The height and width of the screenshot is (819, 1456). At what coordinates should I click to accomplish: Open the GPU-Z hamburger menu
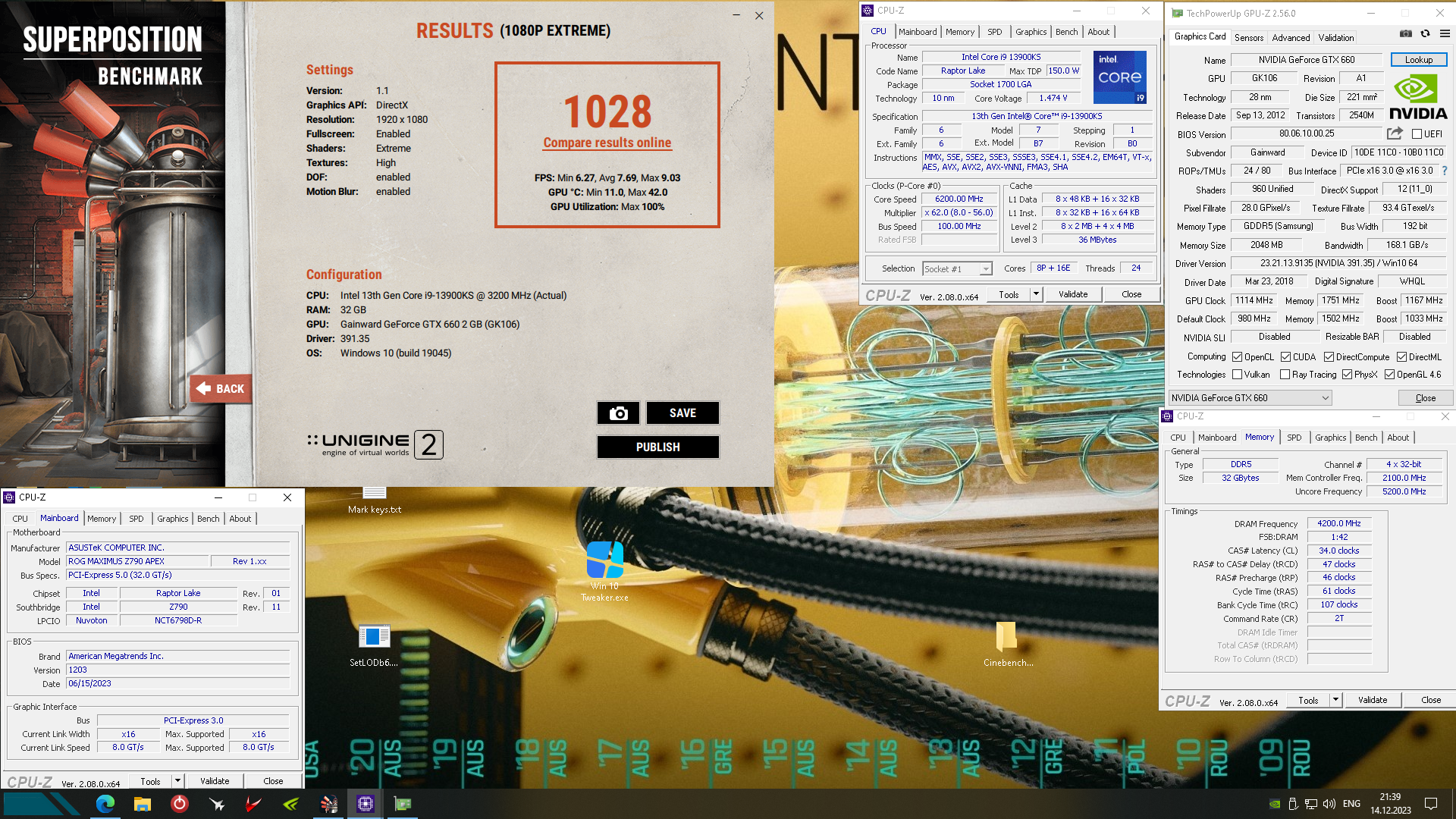(x=1445, y=33)
